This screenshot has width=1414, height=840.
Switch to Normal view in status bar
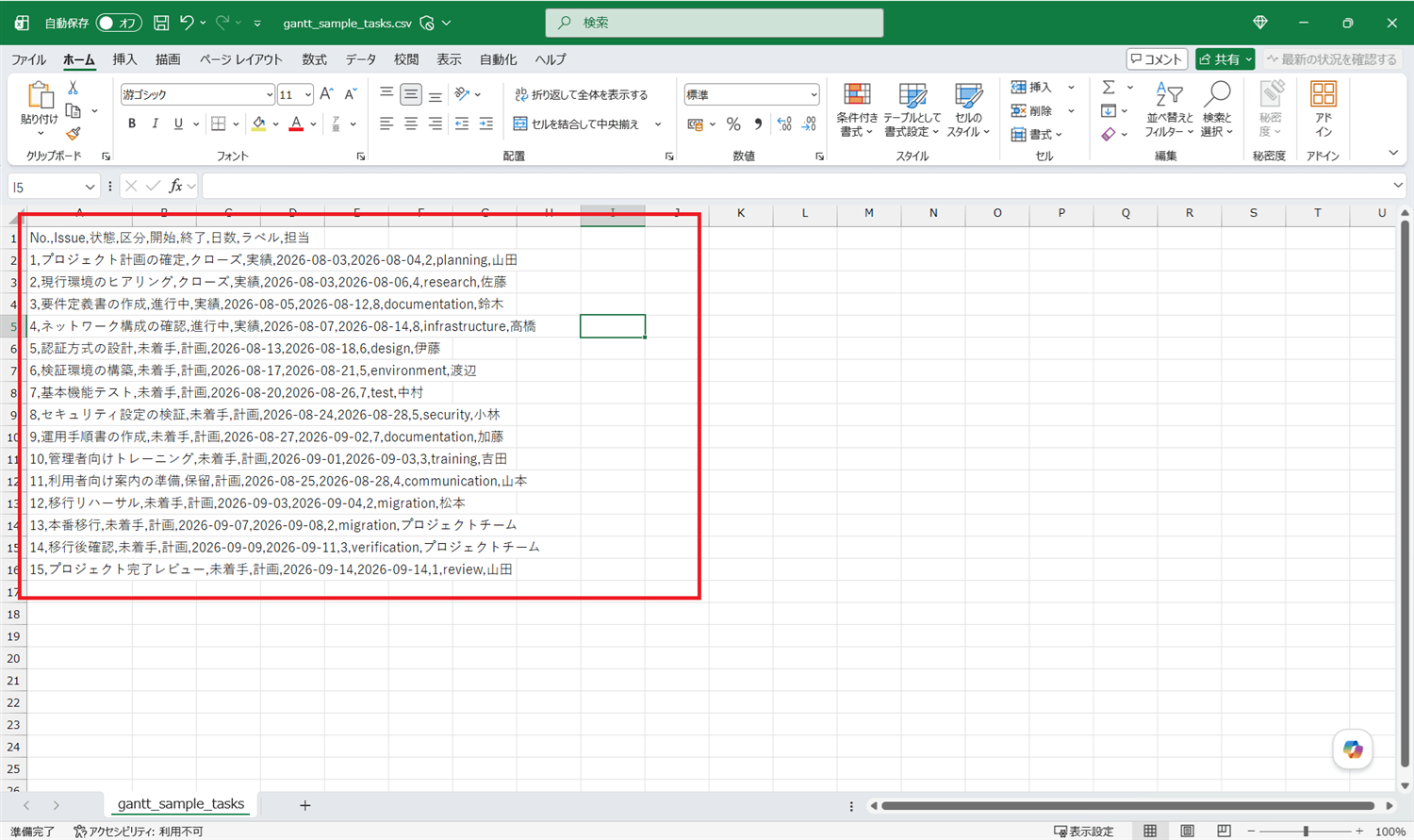[x=1150, y=831]
